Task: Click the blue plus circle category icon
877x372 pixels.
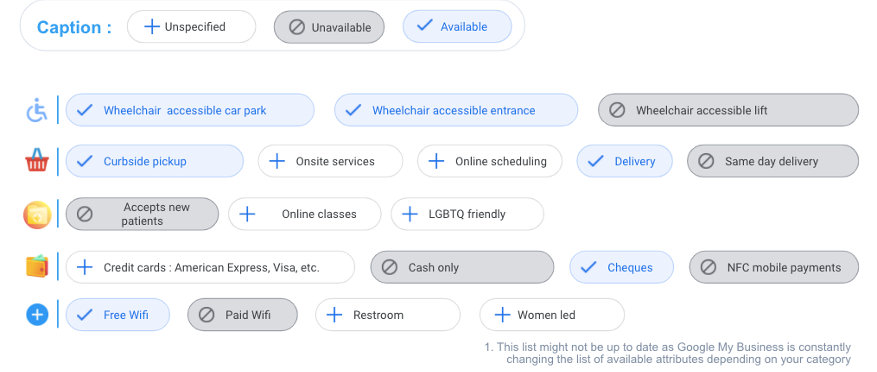Action: 37,315
